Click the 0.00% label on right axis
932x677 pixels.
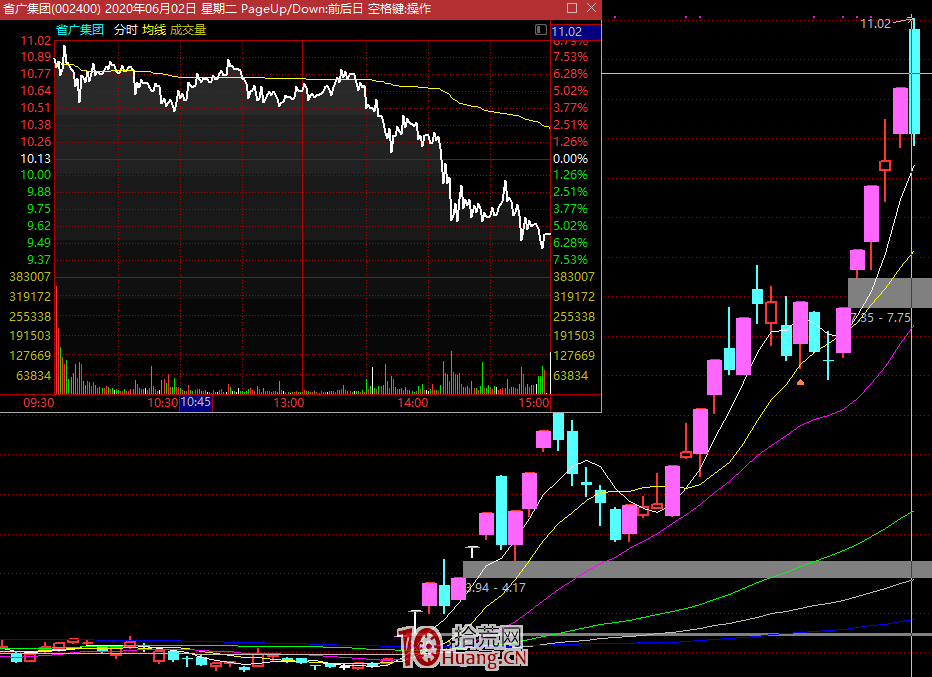click(570, 159)
